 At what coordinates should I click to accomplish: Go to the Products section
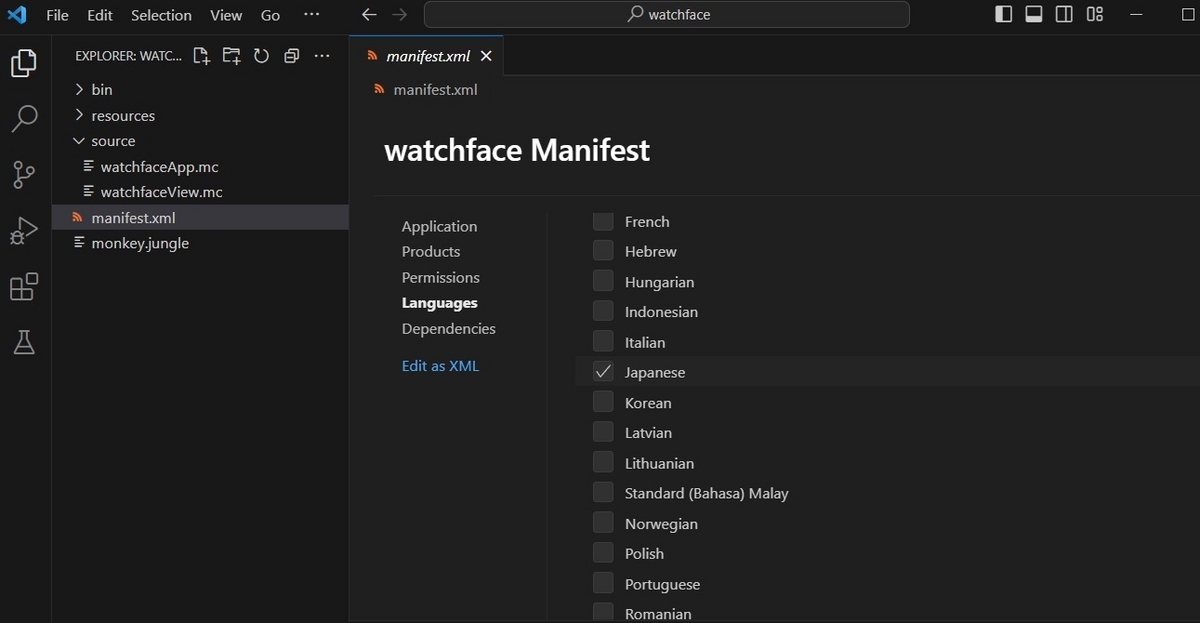pos(431,251)
